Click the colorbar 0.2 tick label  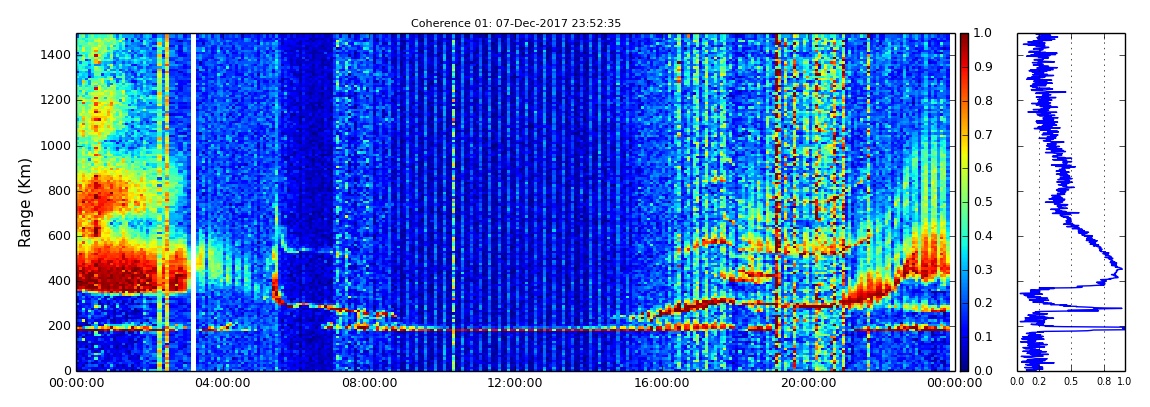tap(981, 303)
